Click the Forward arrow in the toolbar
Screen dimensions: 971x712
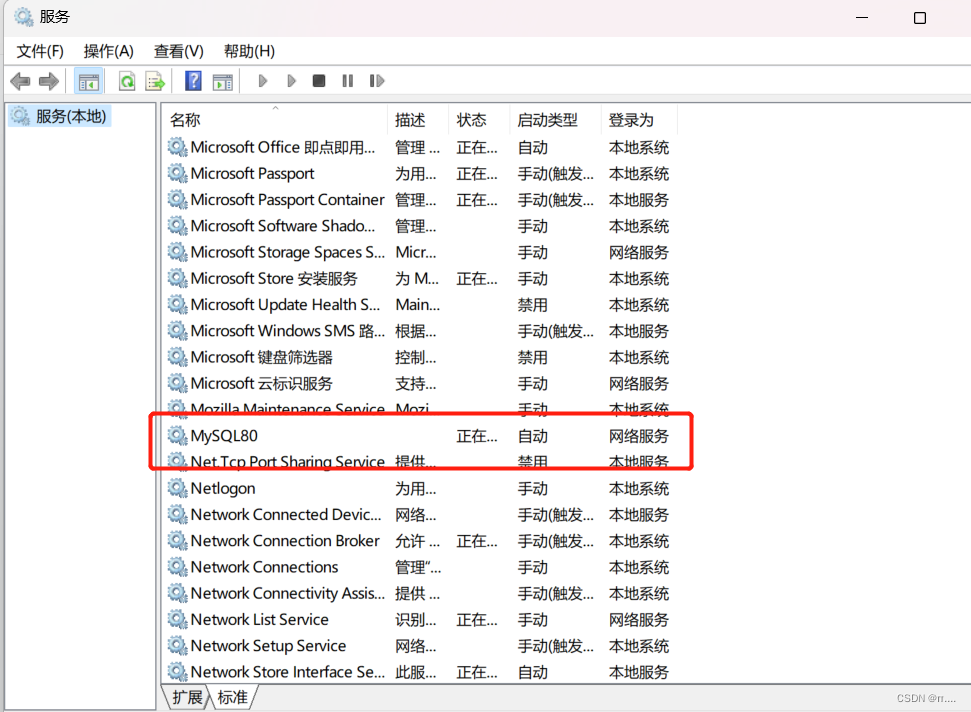(x=48, y=81)
